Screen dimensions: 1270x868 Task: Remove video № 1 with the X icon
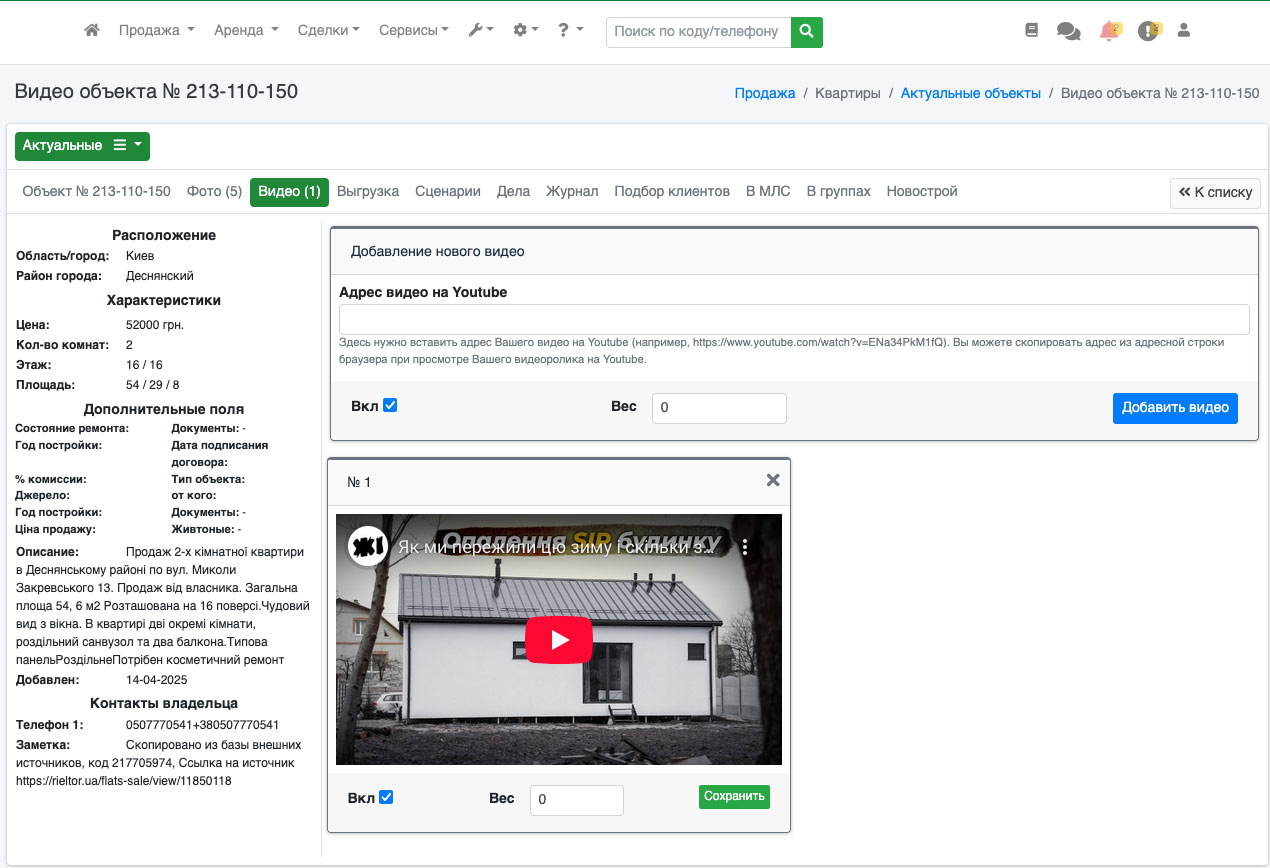tap(772, 480)
